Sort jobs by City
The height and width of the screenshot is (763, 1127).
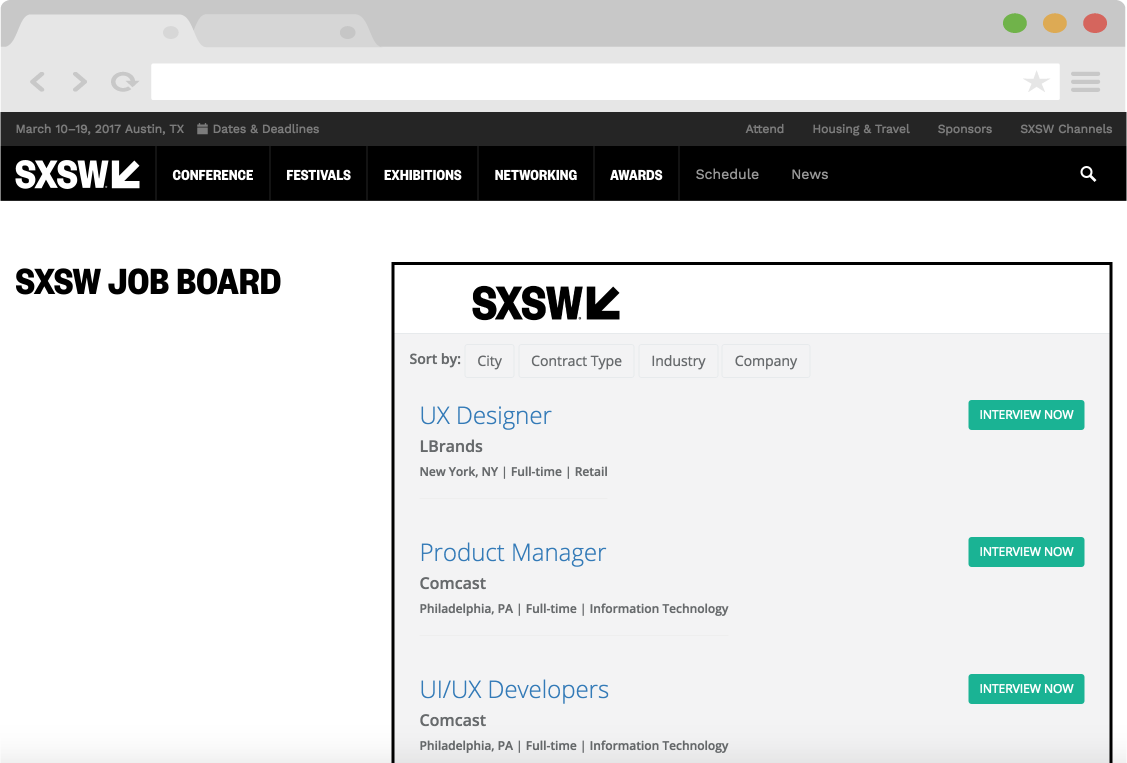(489, 361)
